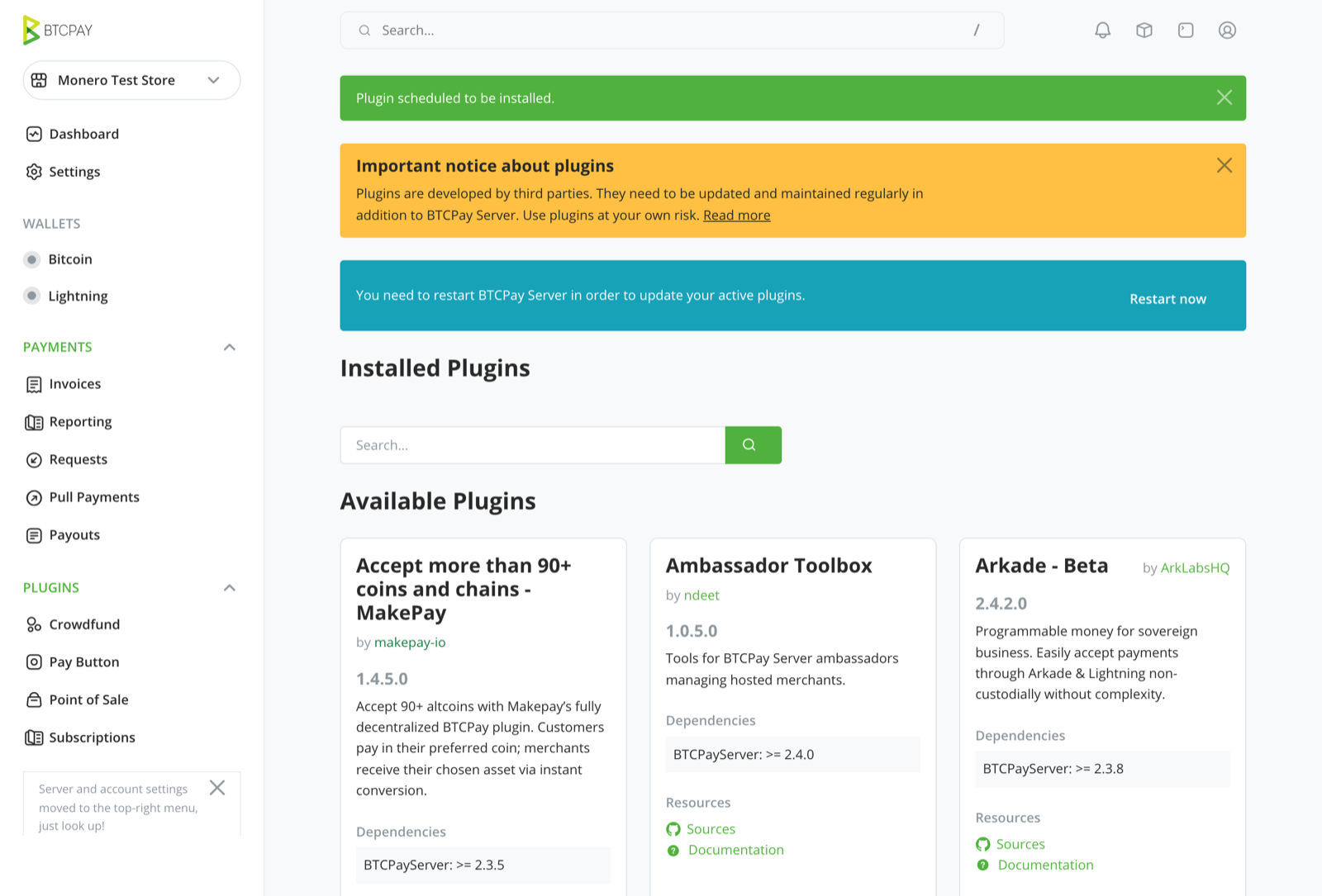Image resolution: width=1322 pixels, height=896 pixels.
Task: Go to Dashboard
Action: pos(84,134)
